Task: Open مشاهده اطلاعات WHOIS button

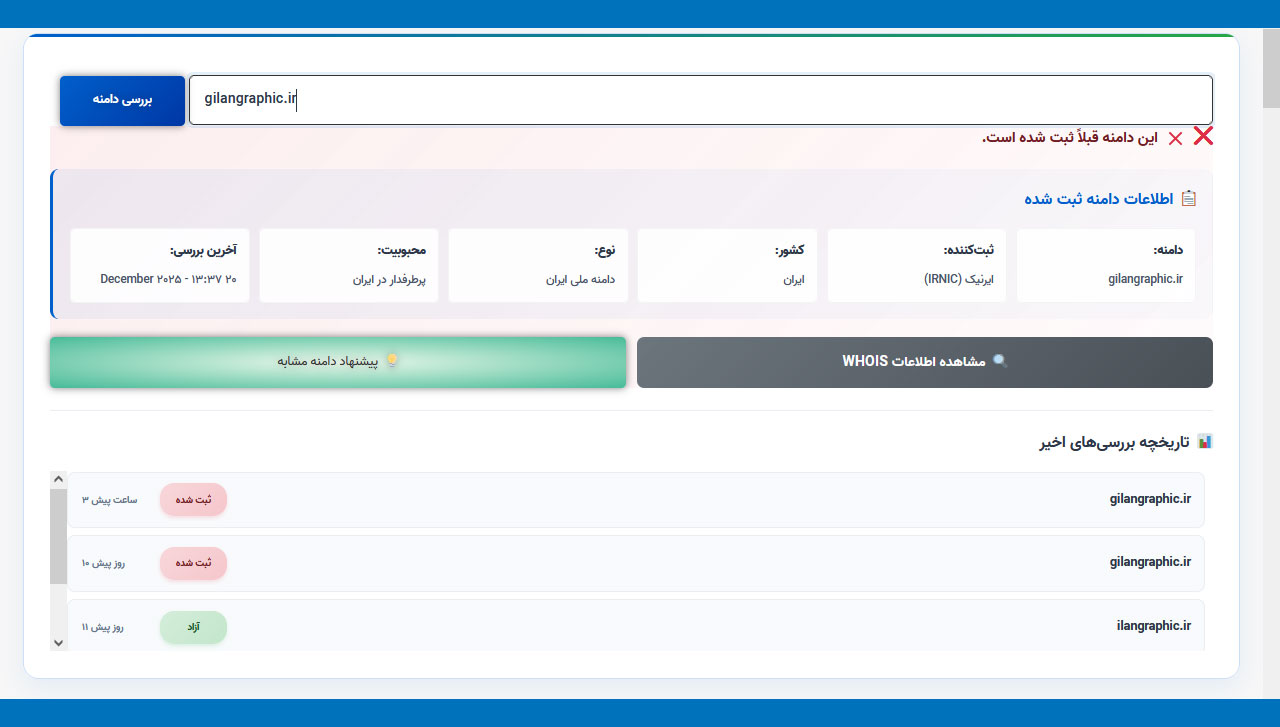Action: point(924,362)
